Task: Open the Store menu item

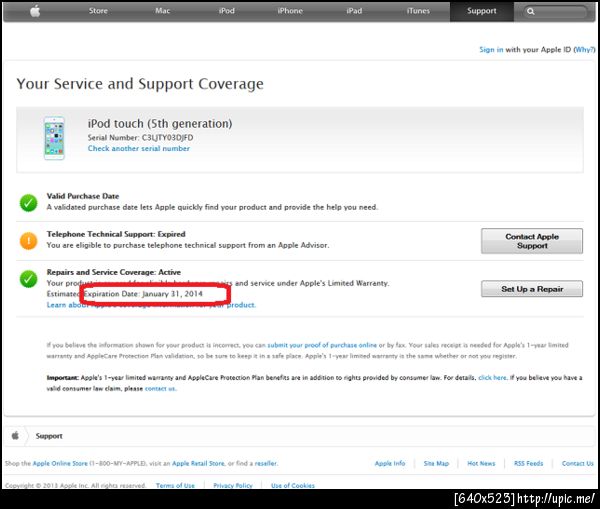Action: 98,11
